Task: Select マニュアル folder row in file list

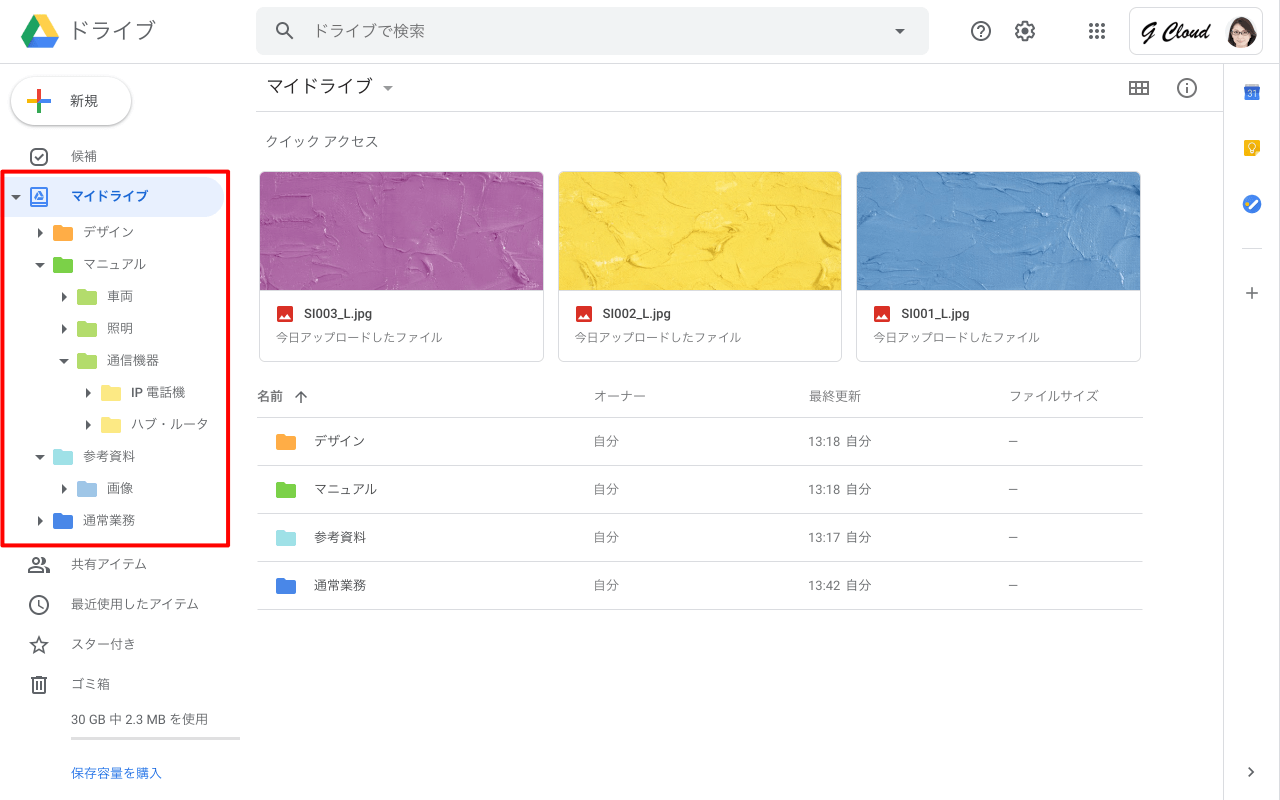Action: (x=700, y=489)
